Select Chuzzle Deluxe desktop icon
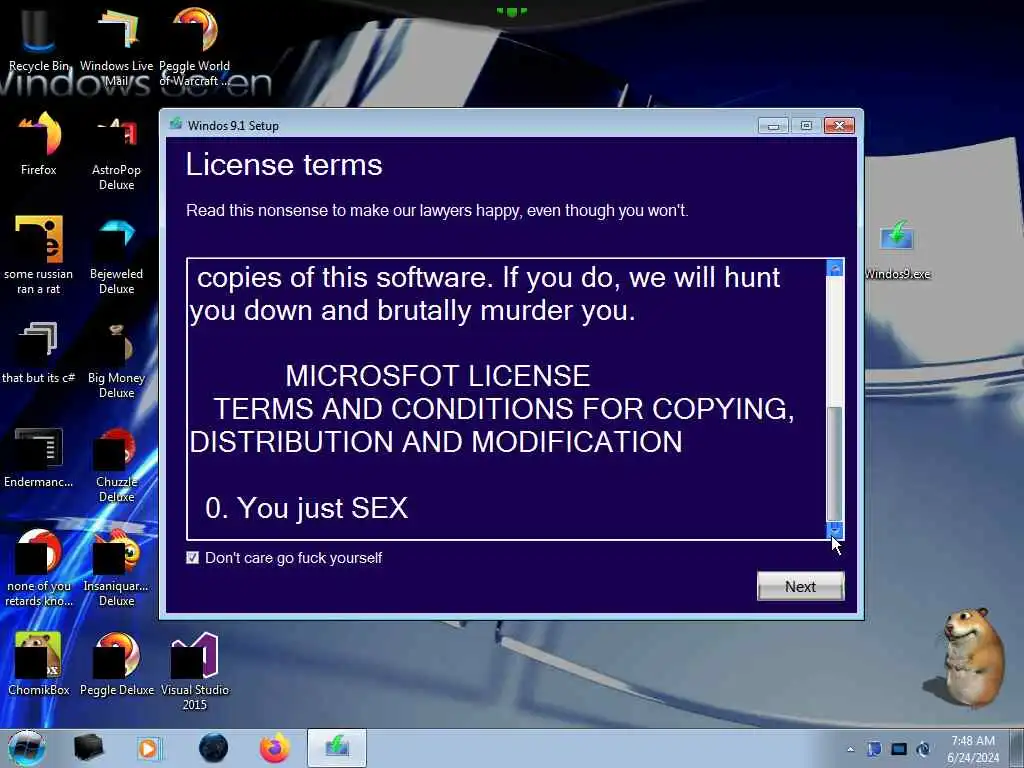Image resolution: width=1024 pixels, height=768 pixels. (x=116, y=464)
